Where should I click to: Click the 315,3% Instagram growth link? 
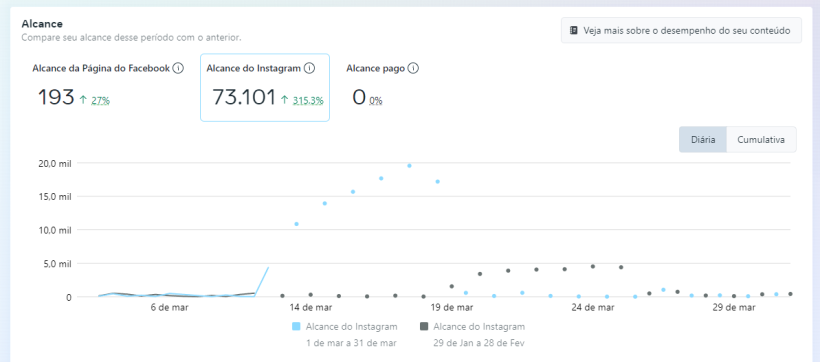308,100
